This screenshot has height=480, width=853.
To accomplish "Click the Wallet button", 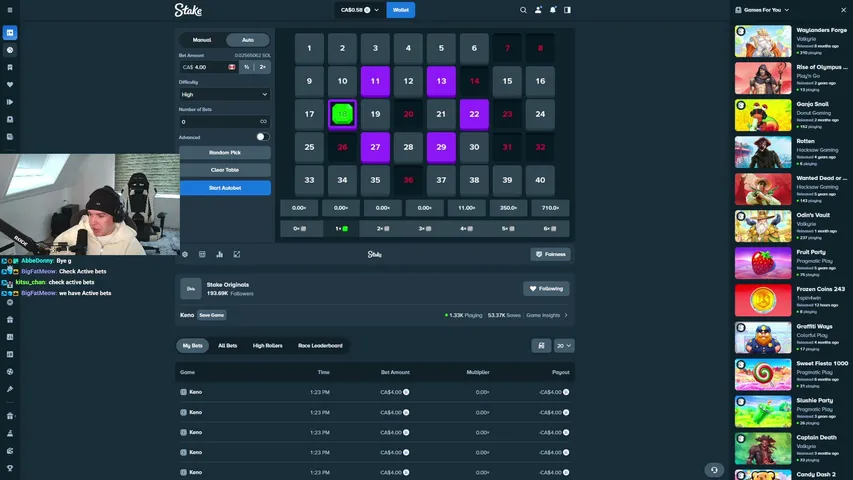I will (401, 10).
